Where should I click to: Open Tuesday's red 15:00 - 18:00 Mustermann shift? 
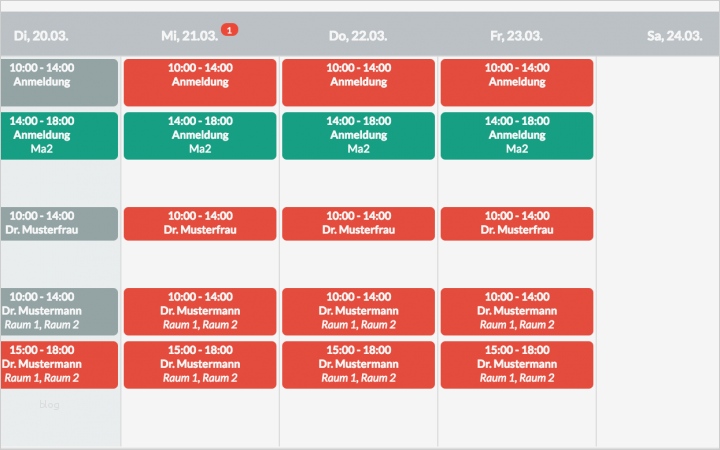coord(58,364)
